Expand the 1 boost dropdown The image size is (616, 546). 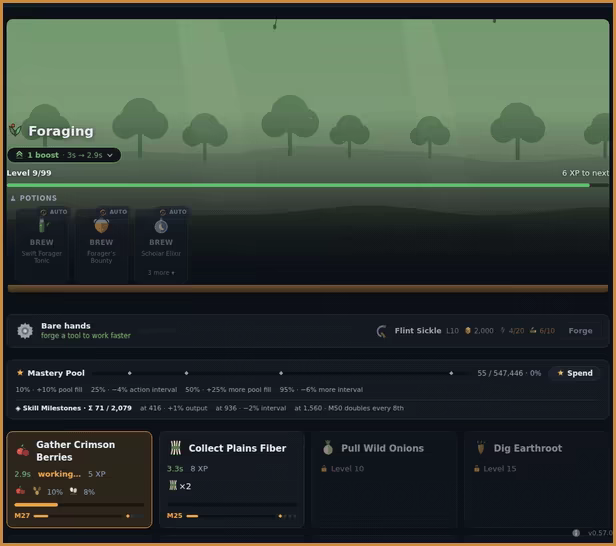64,155
